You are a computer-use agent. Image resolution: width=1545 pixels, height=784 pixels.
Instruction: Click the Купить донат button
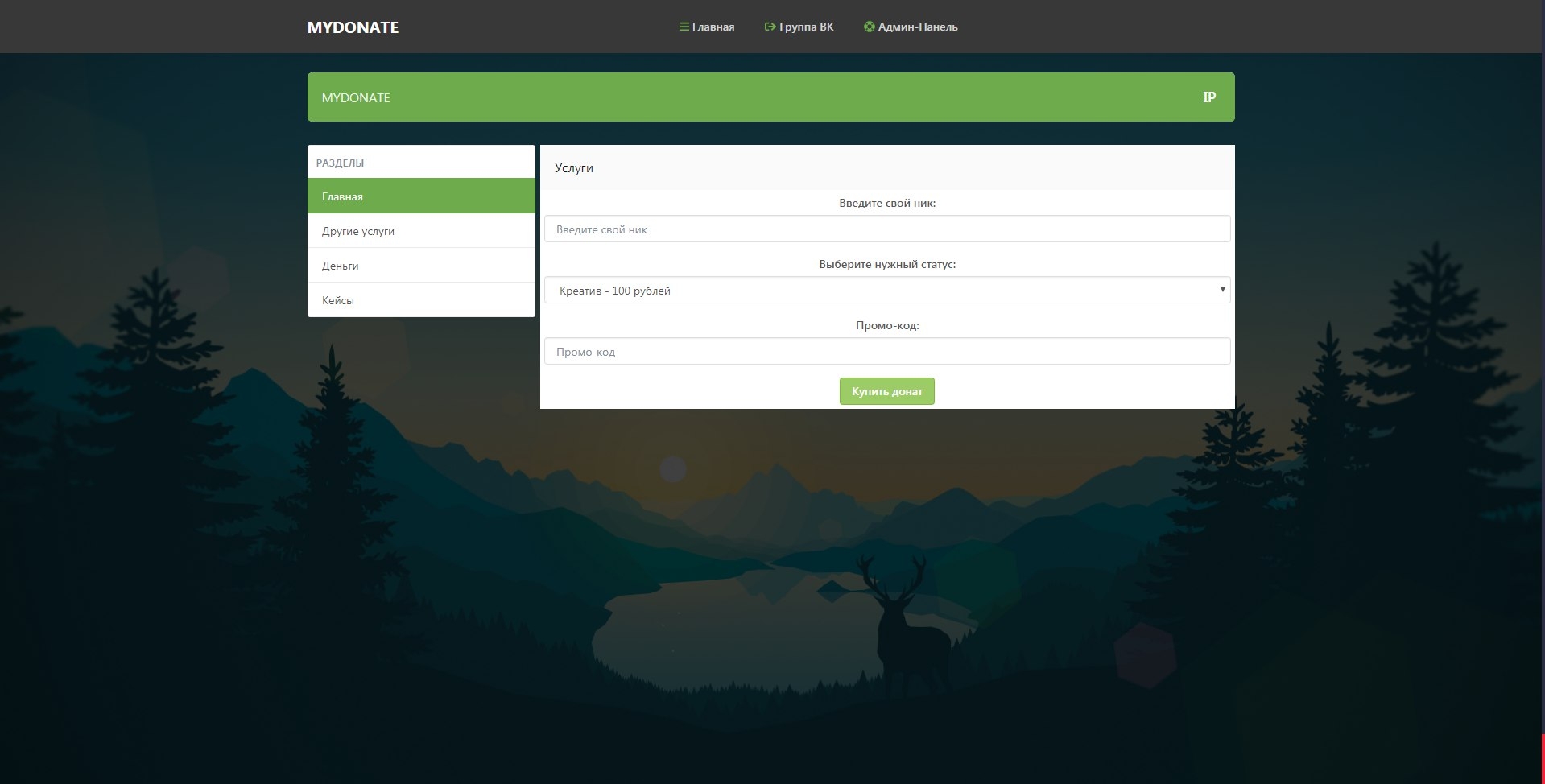(887, 391)
